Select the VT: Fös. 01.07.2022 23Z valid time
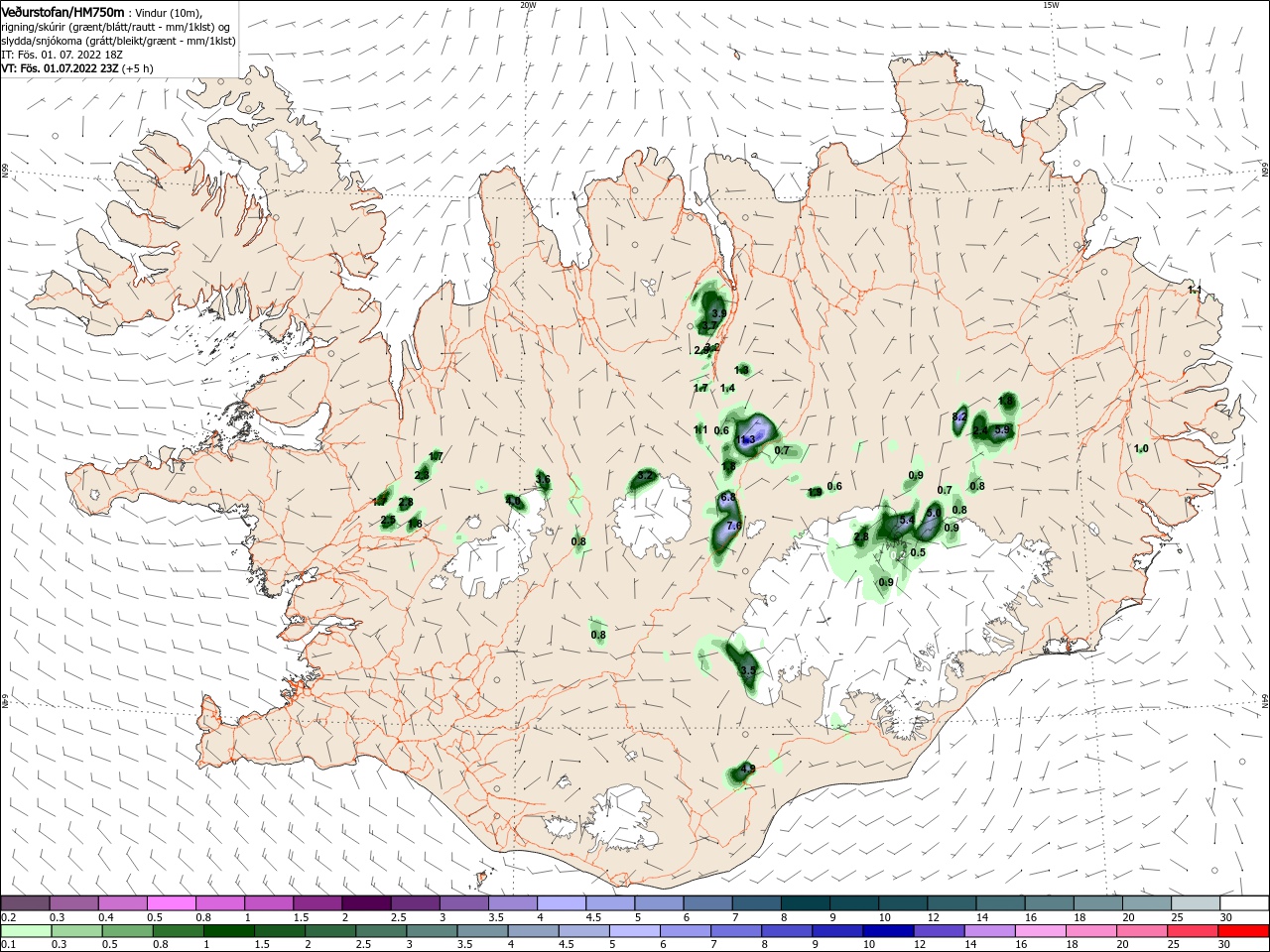Image resolution: width=1270 pixels, height=952 pixels. pyautogui.click(x=60, y=68)
